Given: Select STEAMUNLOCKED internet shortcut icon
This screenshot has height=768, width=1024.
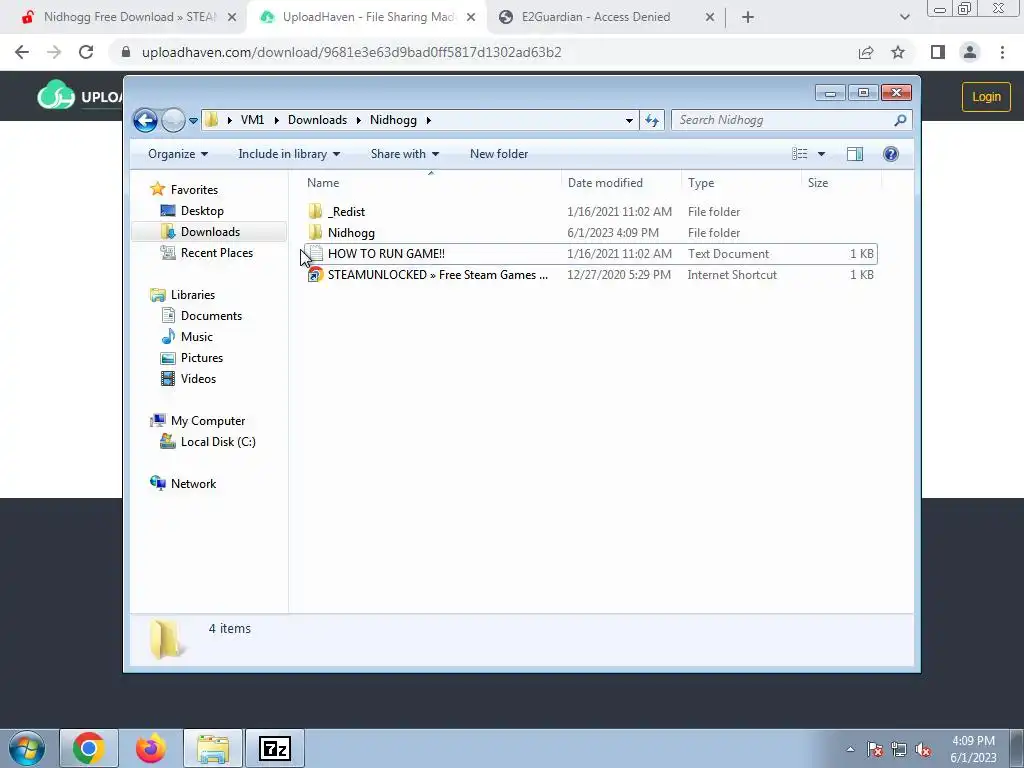Looking at the screenshot, I should pyautogui.click(x=315, y=275).
